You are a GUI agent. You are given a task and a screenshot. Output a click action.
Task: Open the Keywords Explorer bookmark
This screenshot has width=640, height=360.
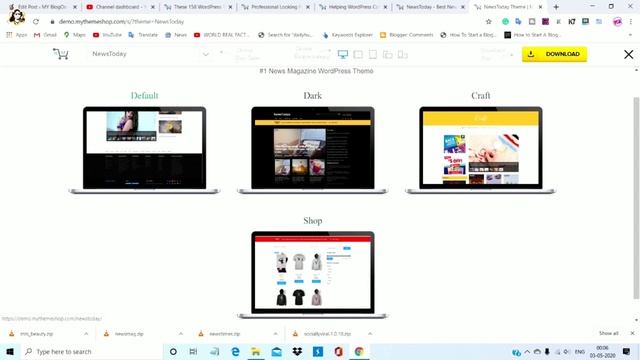[x=347, y=35]
